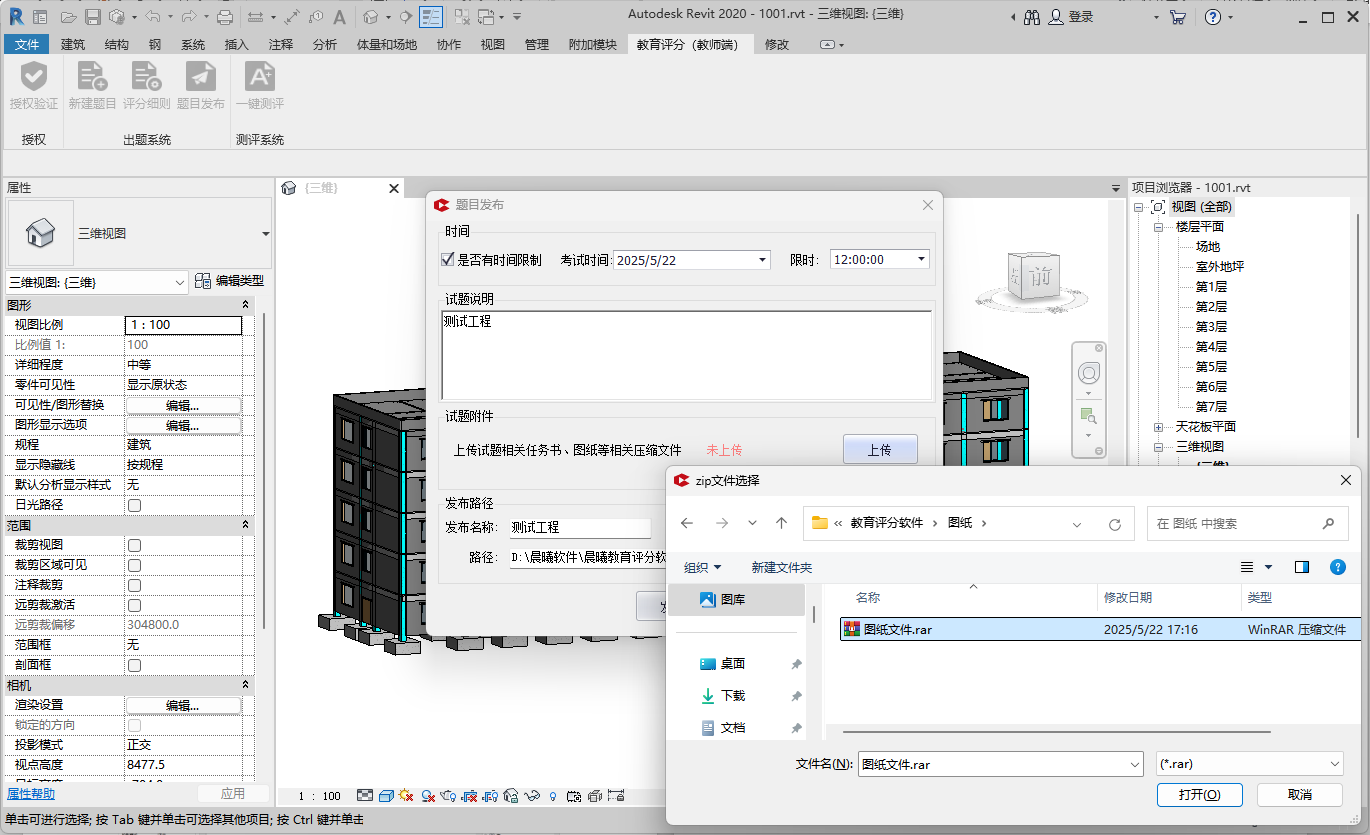The image size is (1370, 835).
Task: Click the ViewCube 前 face
Action: click(1040, 277)
